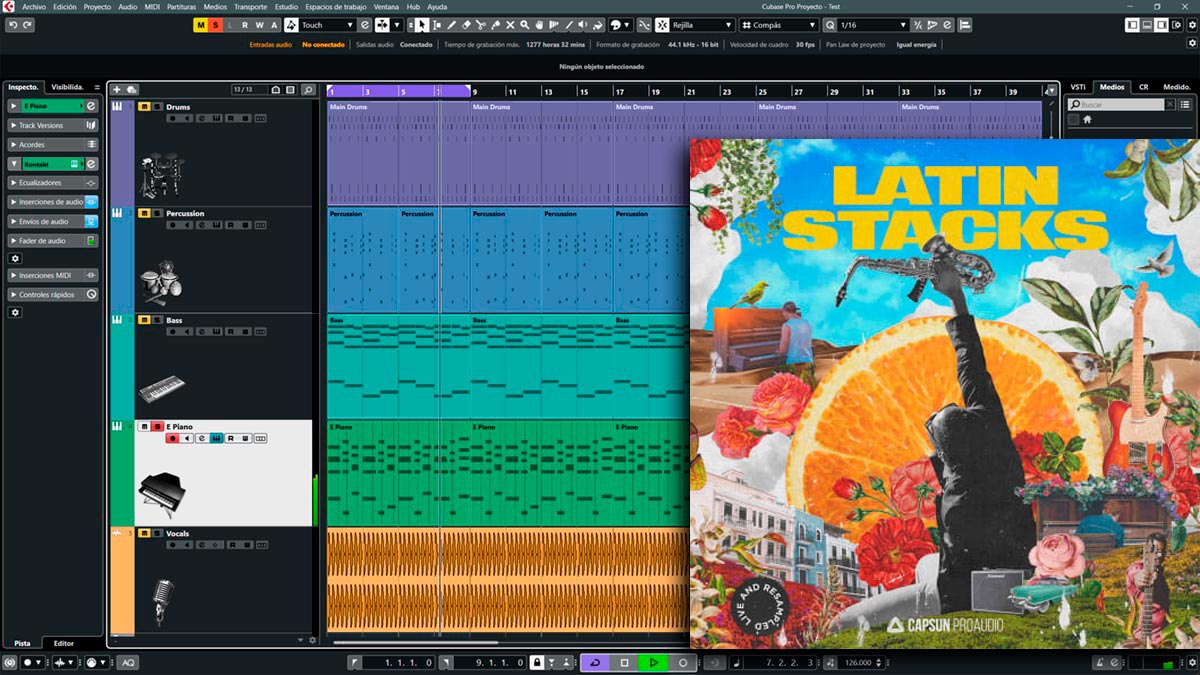Start playback with the green Play button
Image resolution: width=1200 pixels, height=675 pixels.
point(654,662)
